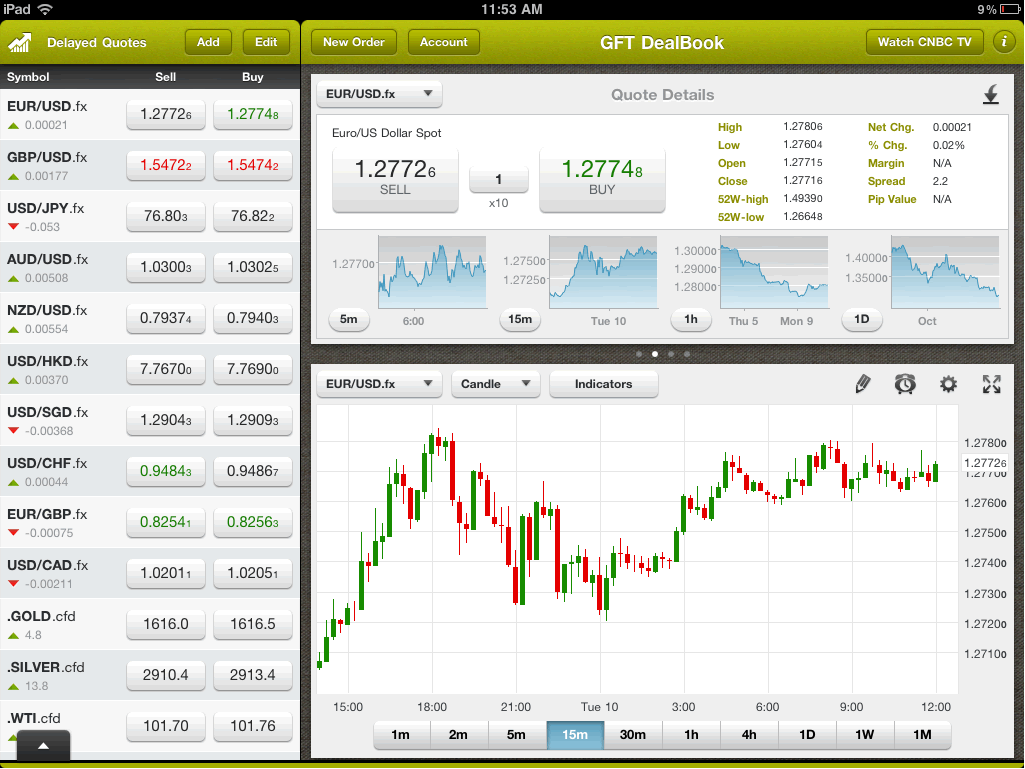Image resolution: width=1025 pixels, height=769 pixels.
Task: Tap the download arrow in Quote Details
Action: tap(991, 95)
